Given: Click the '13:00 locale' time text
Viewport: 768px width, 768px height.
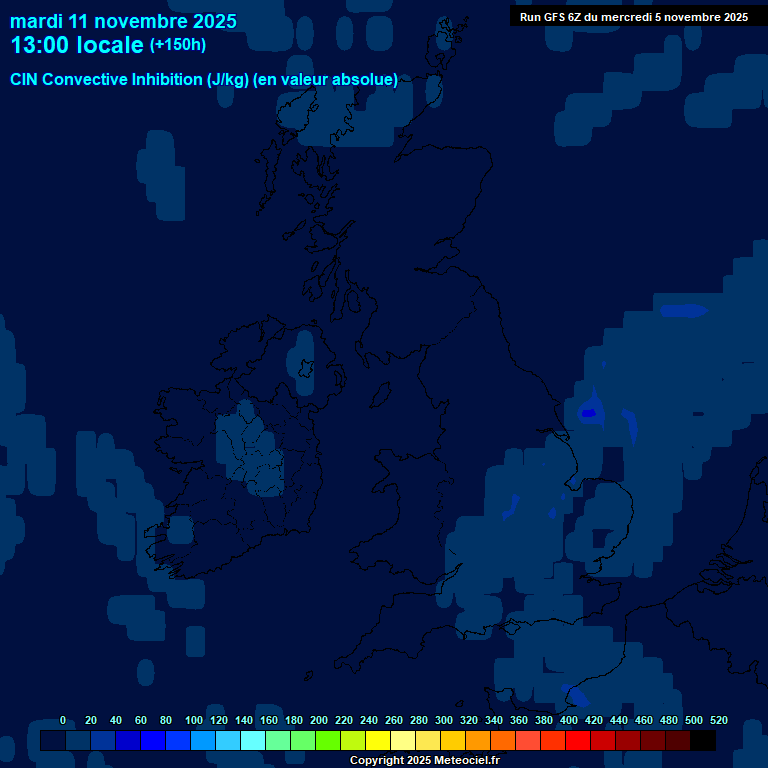Looking at the screenshot, I should (x=76, y=45).
